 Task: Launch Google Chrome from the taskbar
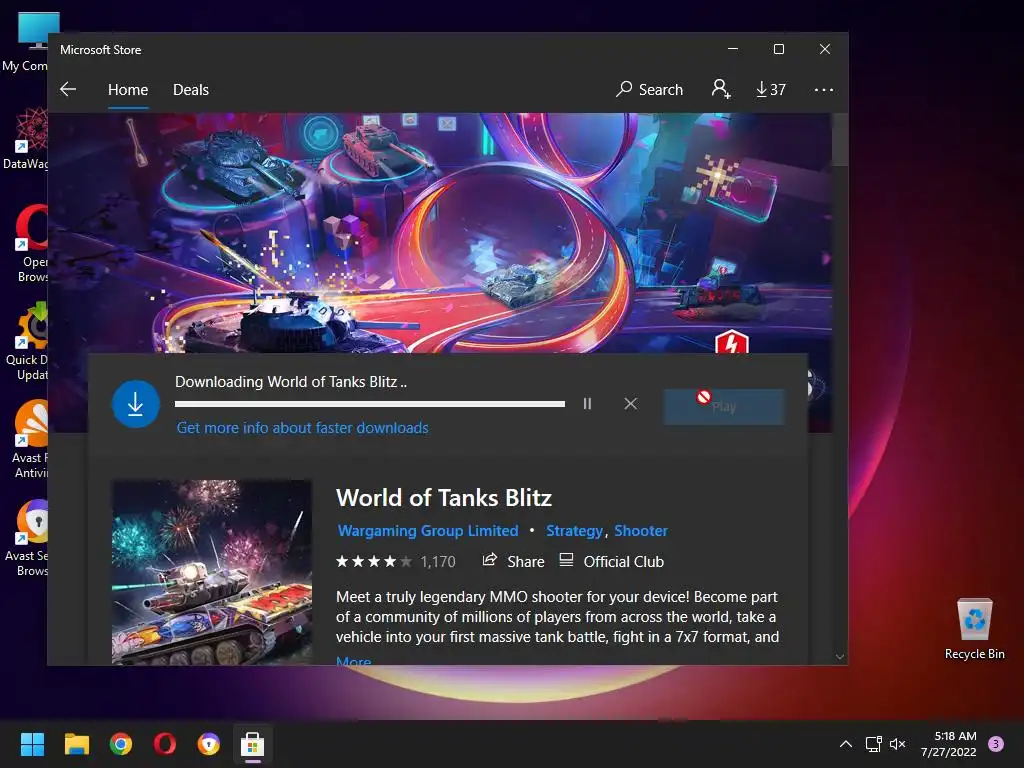coord(121,744)
